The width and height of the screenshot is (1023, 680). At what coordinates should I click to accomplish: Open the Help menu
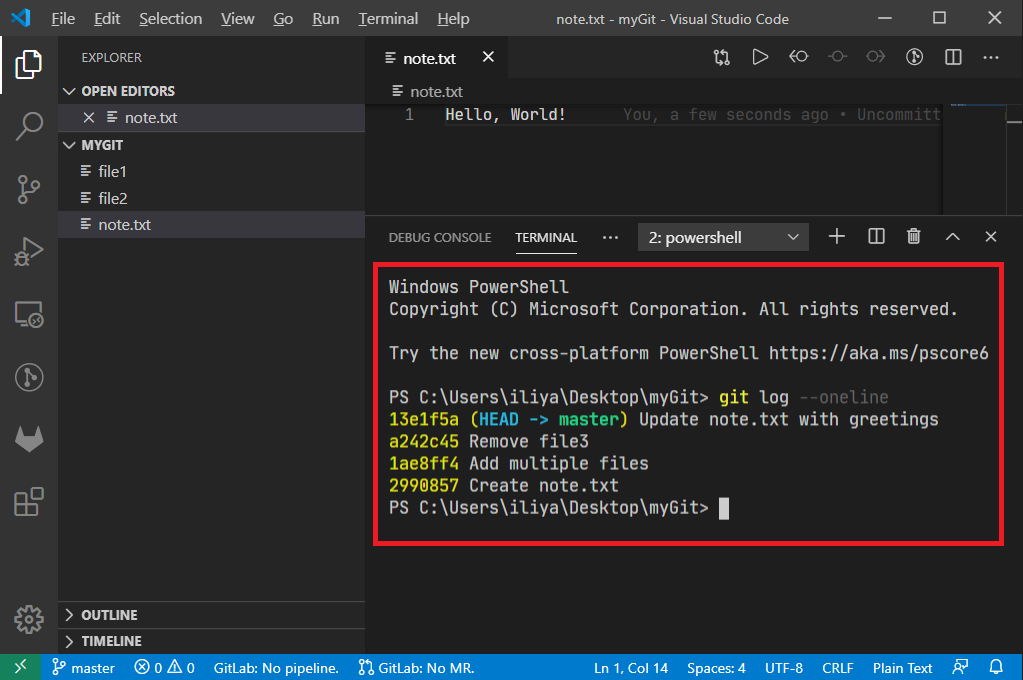[x=453, y=19]
